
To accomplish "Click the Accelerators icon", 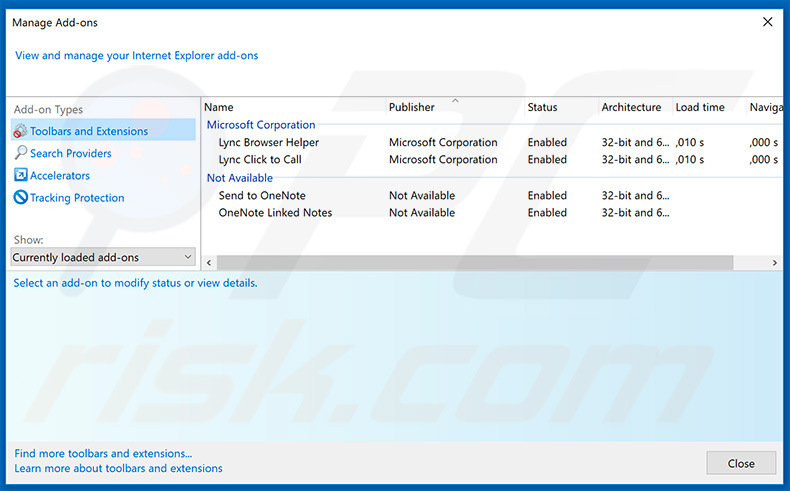I will click(20, 176).
